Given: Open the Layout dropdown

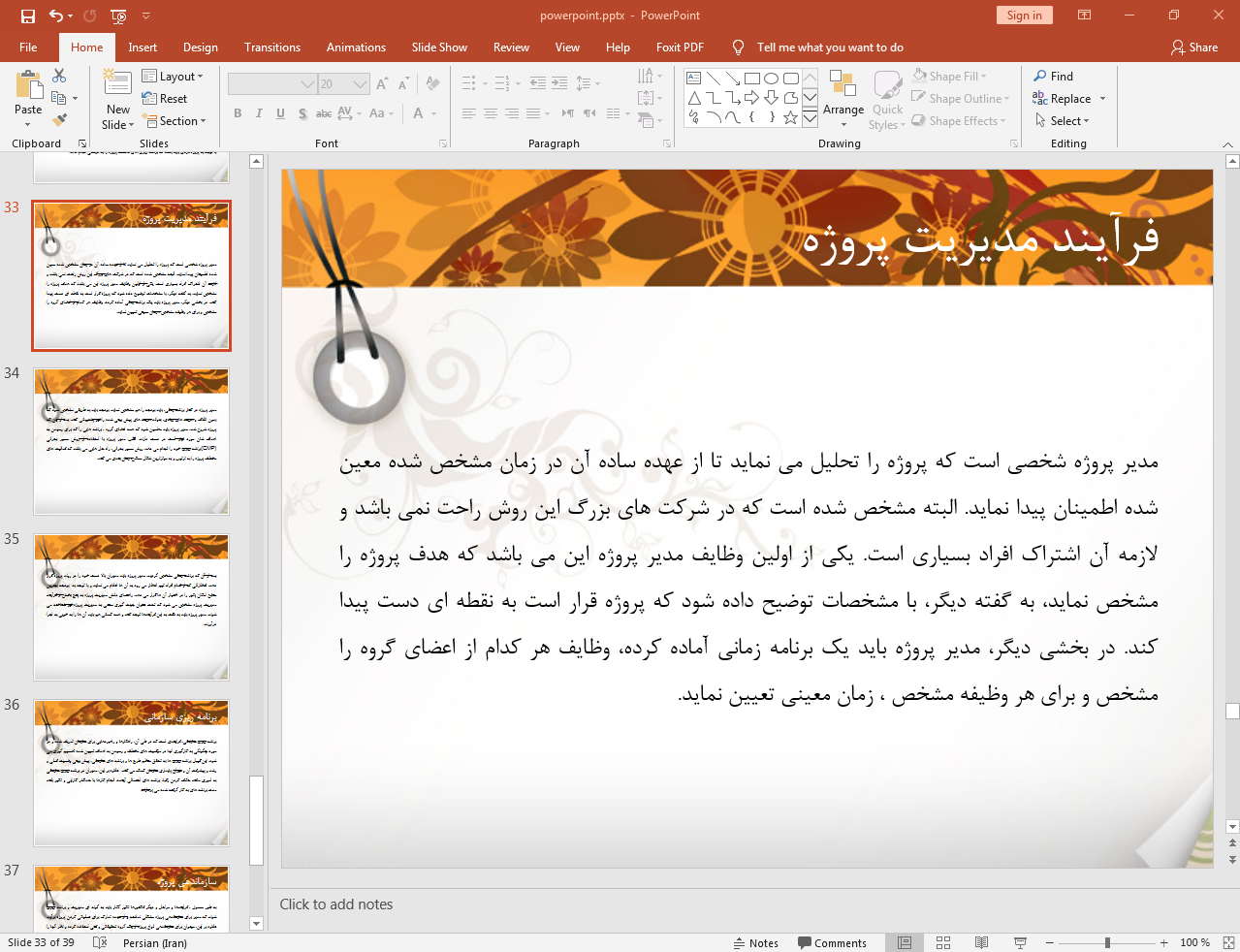Looking at the screenshot, I should 173,77.
